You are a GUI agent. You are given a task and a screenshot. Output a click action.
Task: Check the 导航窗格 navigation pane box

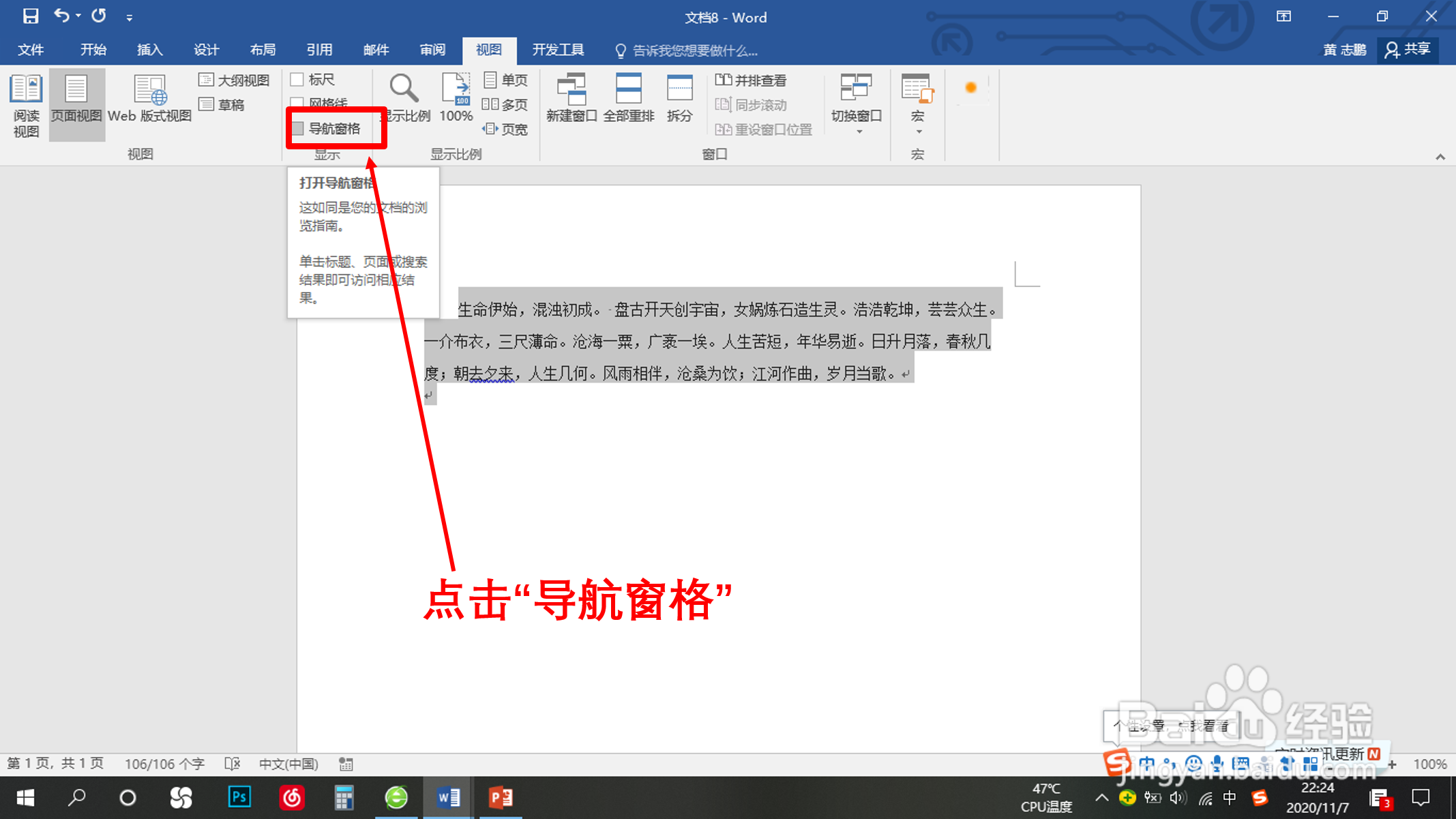(x=298, y=129)
